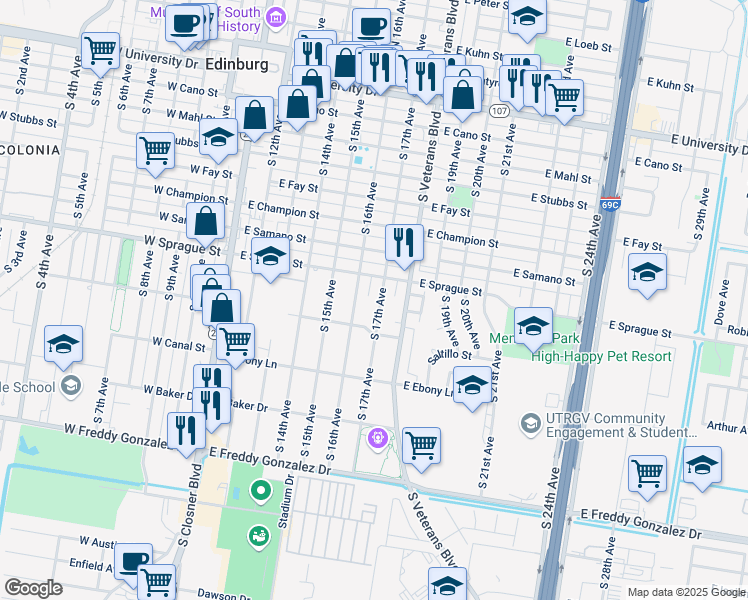Screen dimensions: 748x600
Task: Select the school marker at bottom on S Veterans Blvd
Action: pyautogui.click(x=447, y=585)
